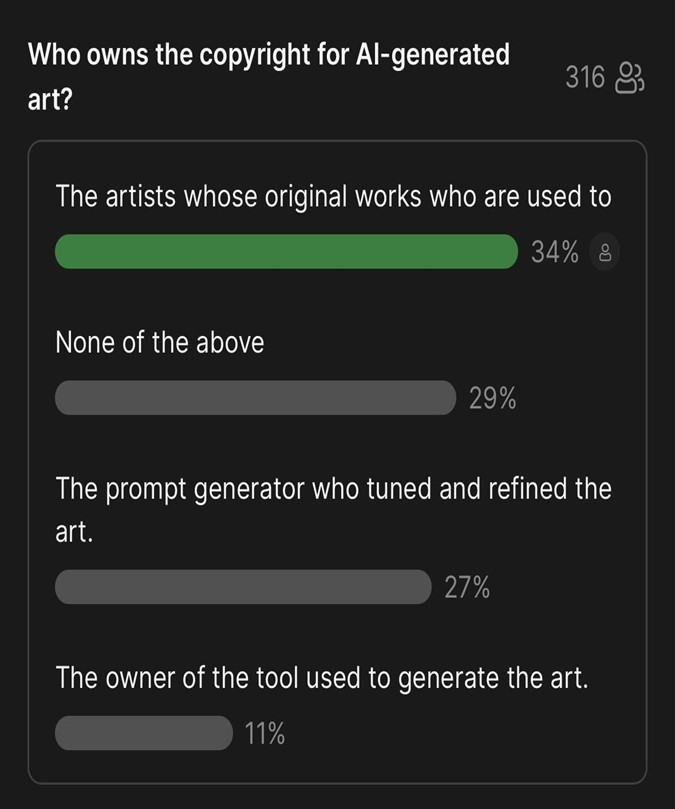
Task: Click the 27% gray result bar
Action: (243, 587)
